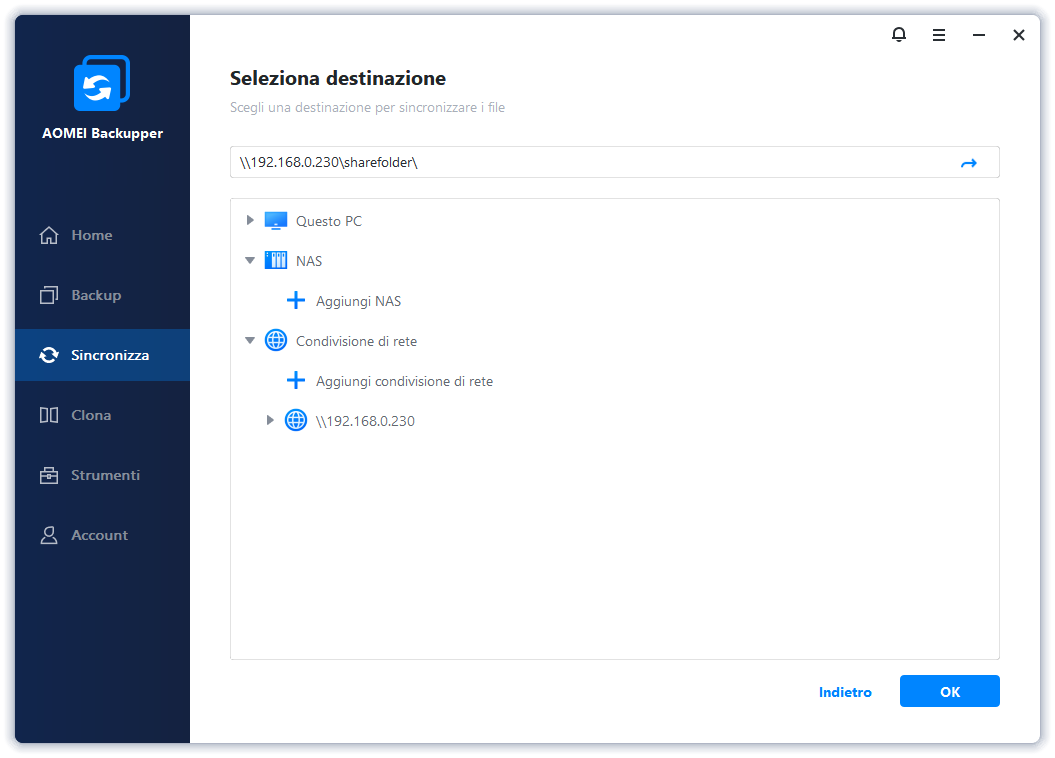Click the Backup icon in sidebar
Viewport: 1055px width, 758px height.
tap(49, 295)
